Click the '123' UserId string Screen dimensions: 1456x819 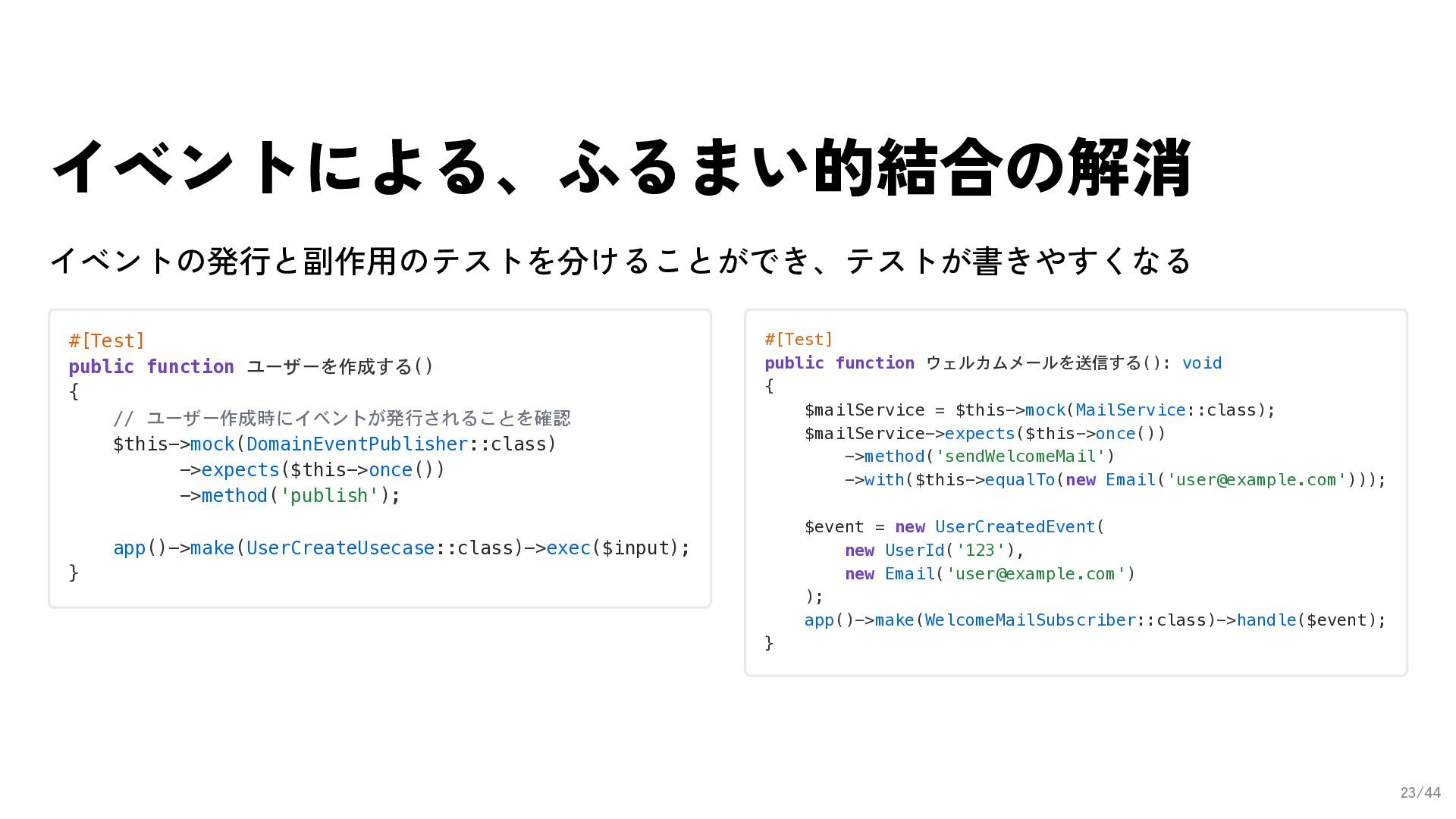click(x=980, y=550)
